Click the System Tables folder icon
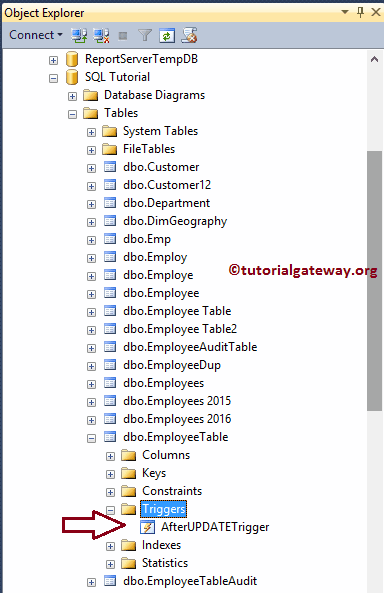Screen dimensions: 384x593 tap(110, 131)
